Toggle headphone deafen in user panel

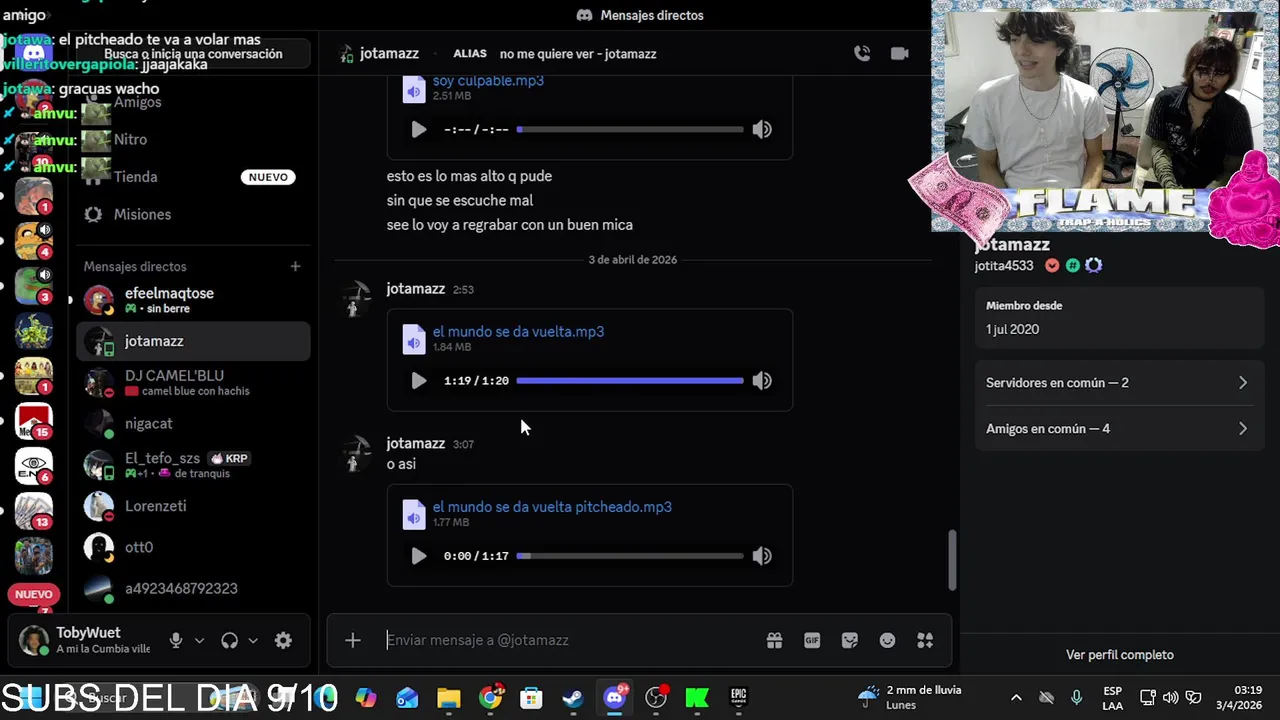(x=230, y=641)
